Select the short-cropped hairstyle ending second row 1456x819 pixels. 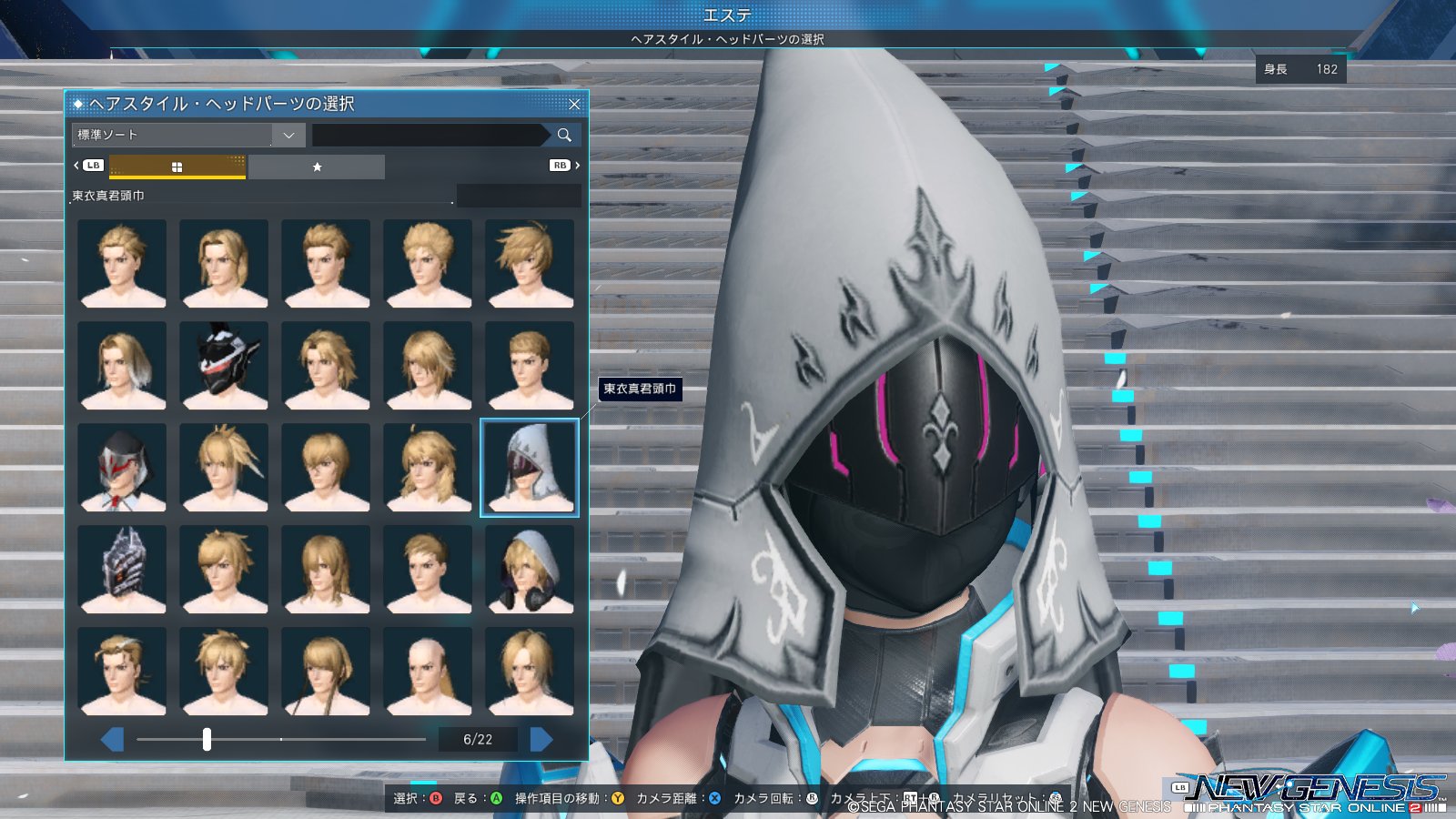pyautogui.click(x=530, y=365)
